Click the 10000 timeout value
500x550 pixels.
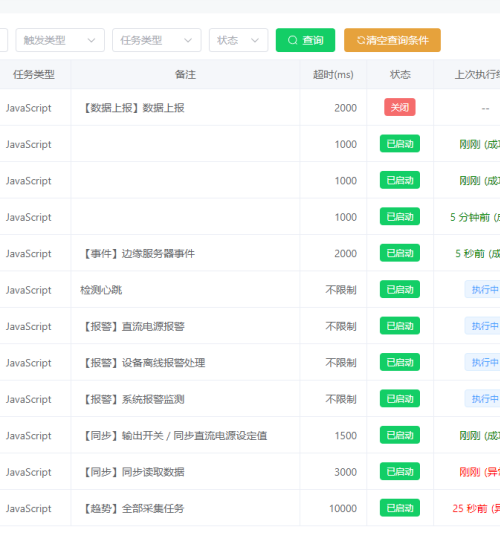[x=343, y=509]
